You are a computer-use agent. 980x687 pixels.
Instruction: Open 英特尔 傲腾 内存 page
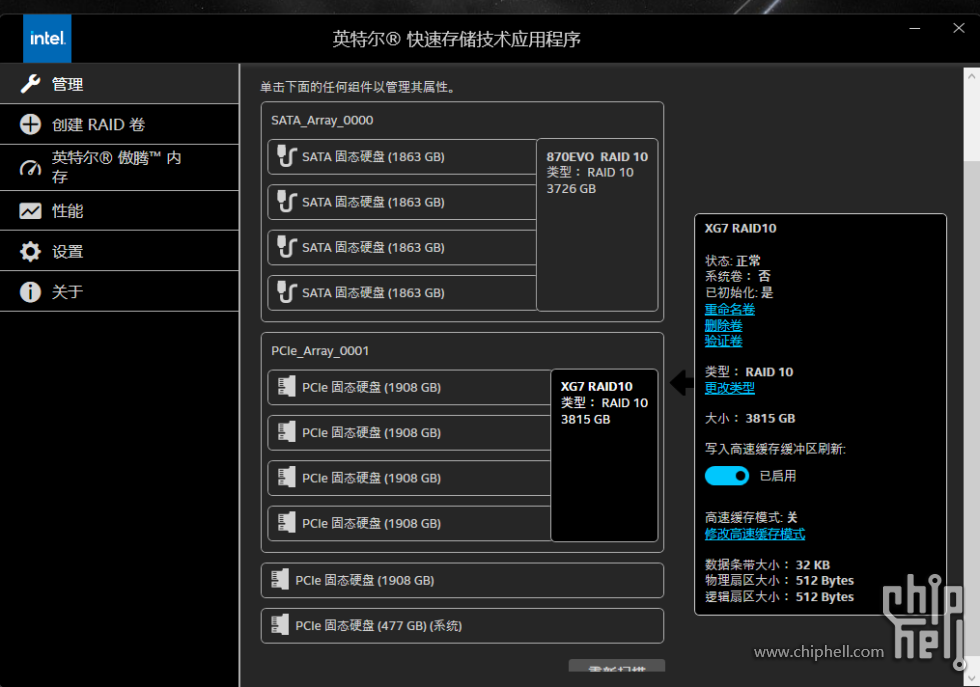pyautogui.click(x=119, y=168)
